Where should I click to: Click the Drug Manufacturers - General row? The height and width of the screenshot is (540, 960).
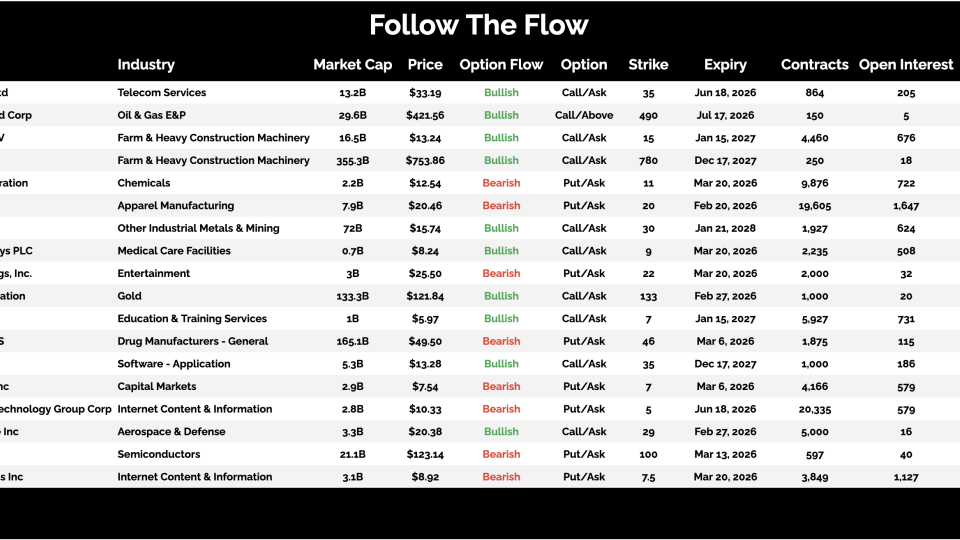pos(192,341)
